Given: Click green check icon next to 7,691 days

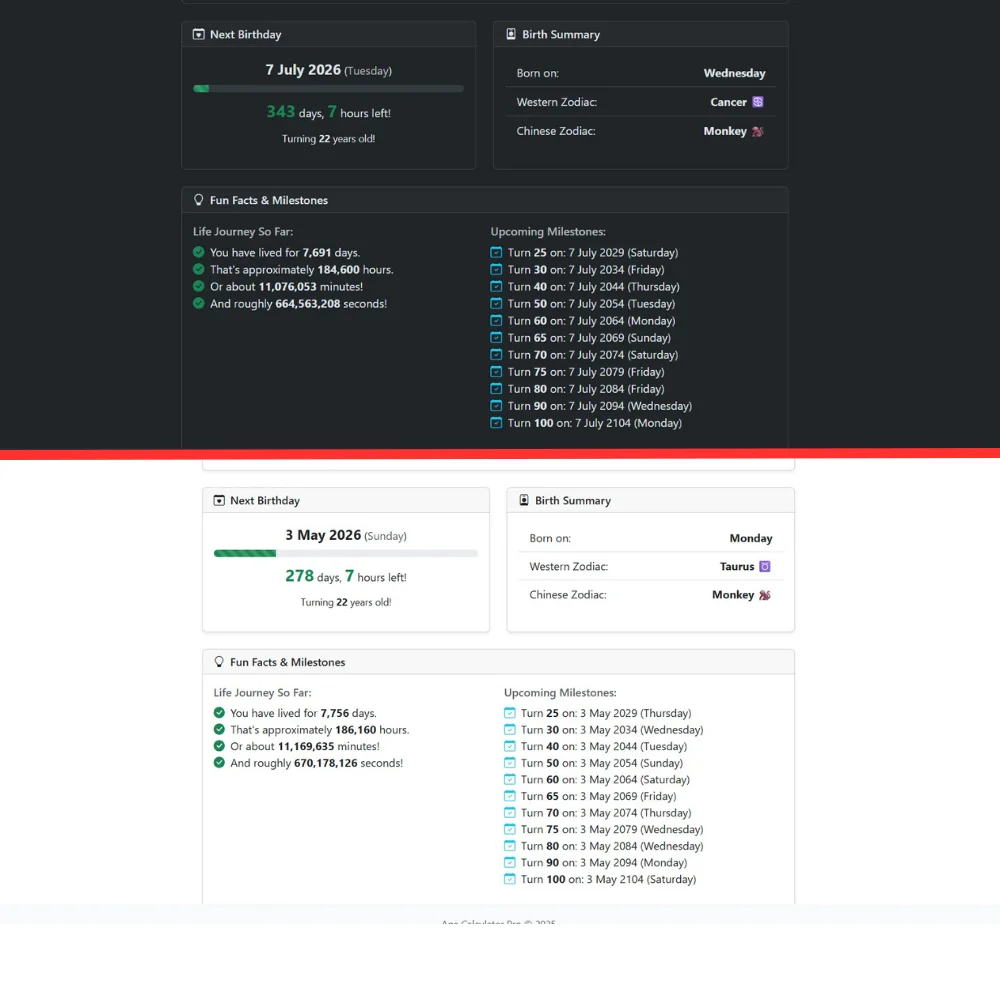Looking at the screenshot, I should [198, 252].
